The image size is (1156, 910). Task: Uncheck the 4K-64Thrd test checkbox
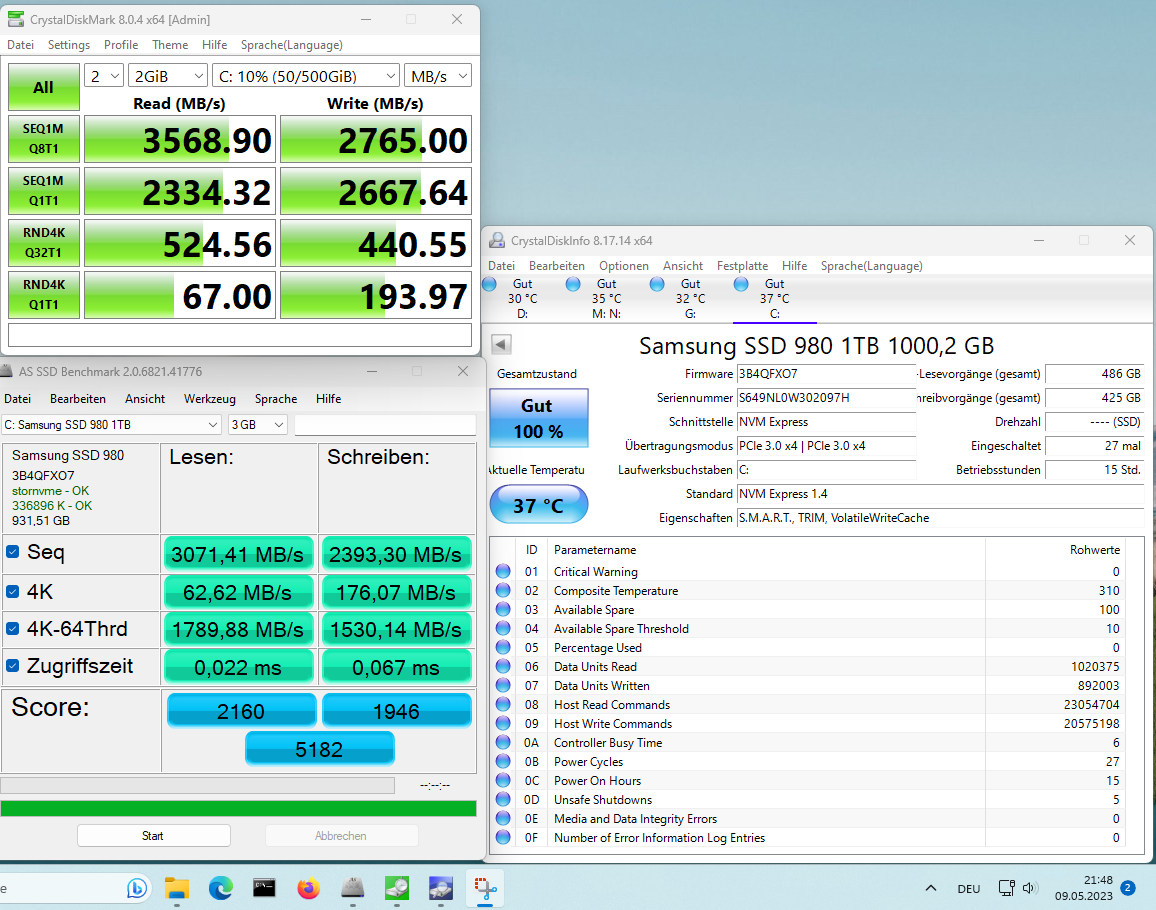[x=13, y=628]
